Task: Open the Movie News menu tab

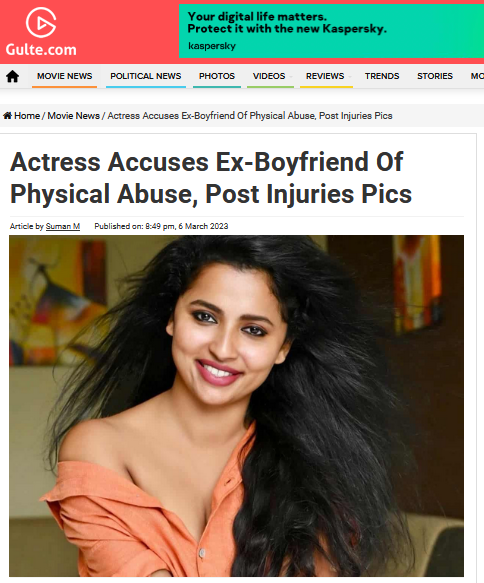Action: [x=64, y=76]
